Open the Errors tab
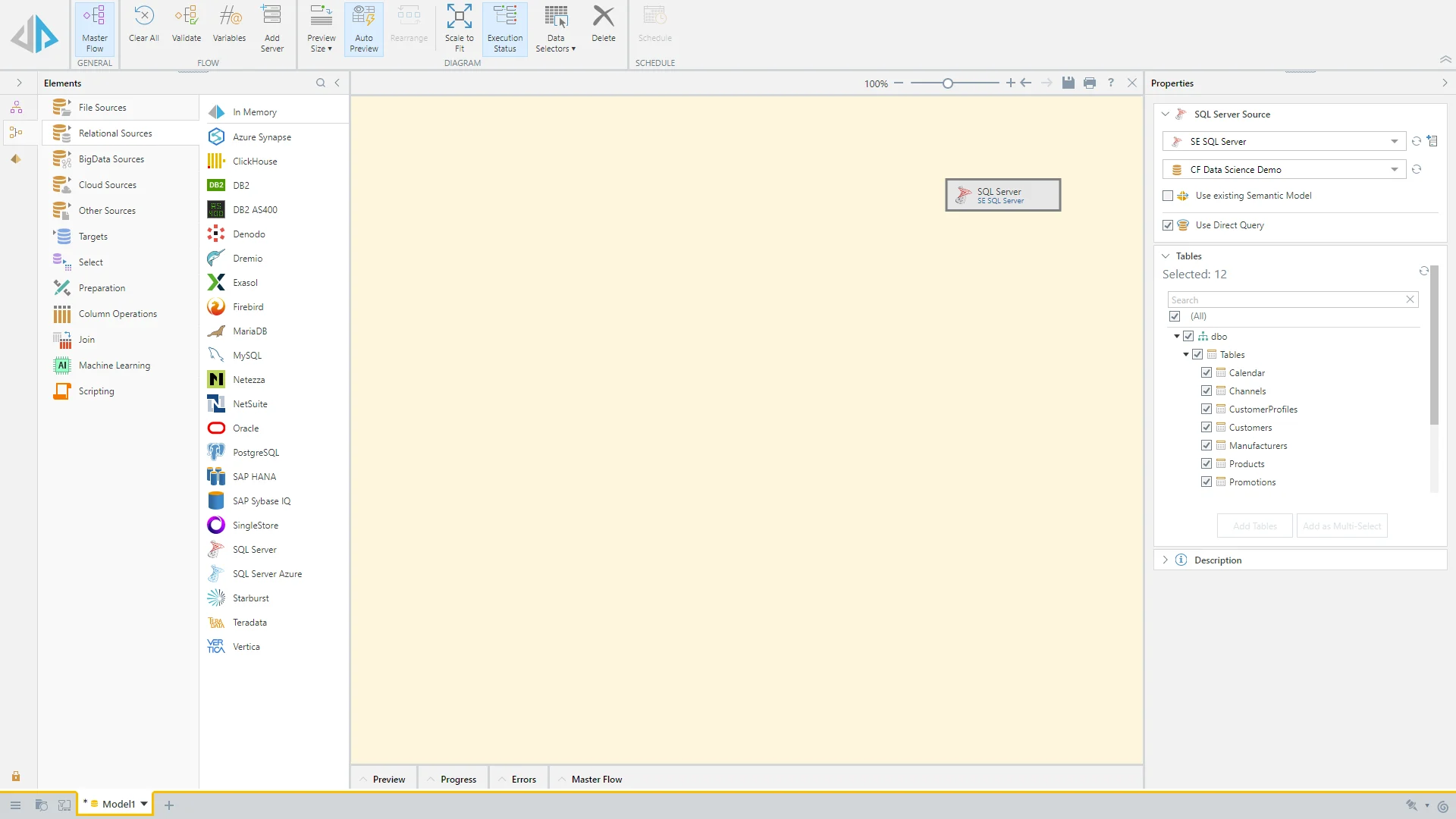The width and height of the screenshot is (1456, 819). point(523,780)
